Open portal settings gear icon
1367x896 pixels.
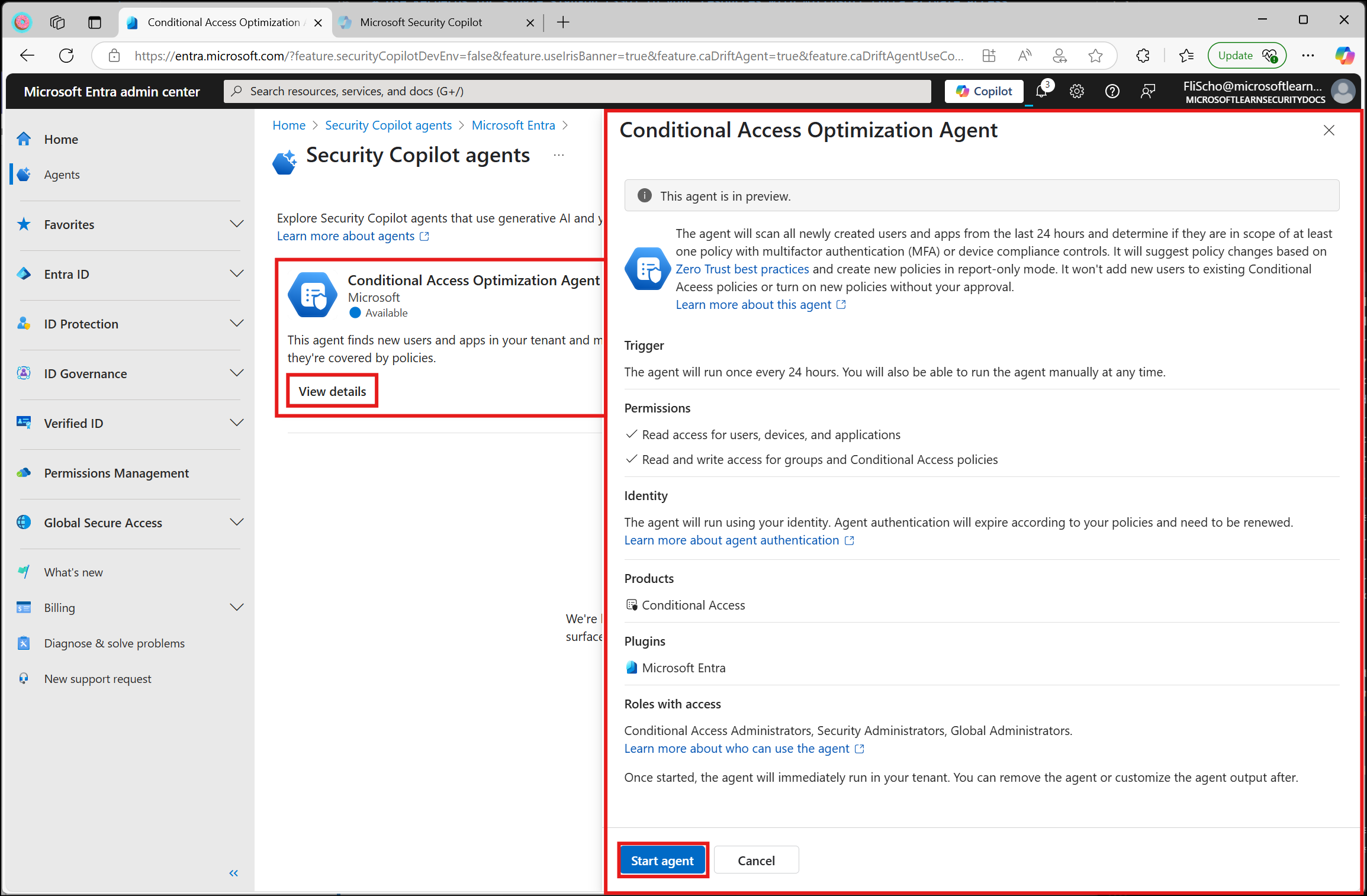click(1076, 91)
